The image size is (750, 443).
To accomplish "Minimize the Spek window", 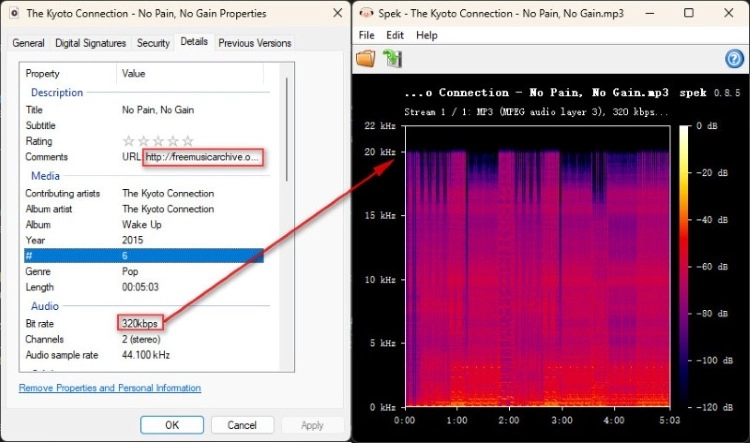I will click(x=650, y=13).
